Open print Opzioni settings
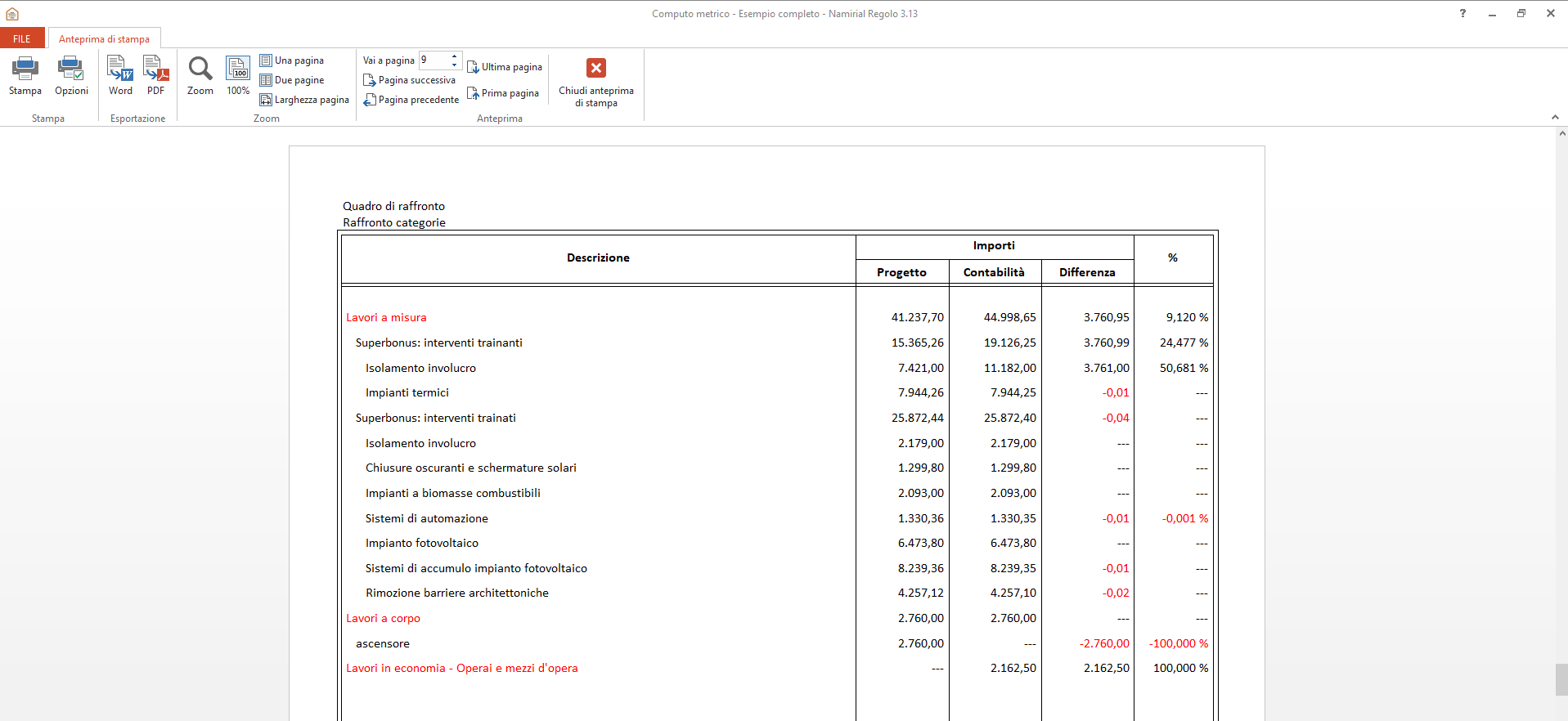The height and width of the screenshot is (721, 1568). click(71, 69)
